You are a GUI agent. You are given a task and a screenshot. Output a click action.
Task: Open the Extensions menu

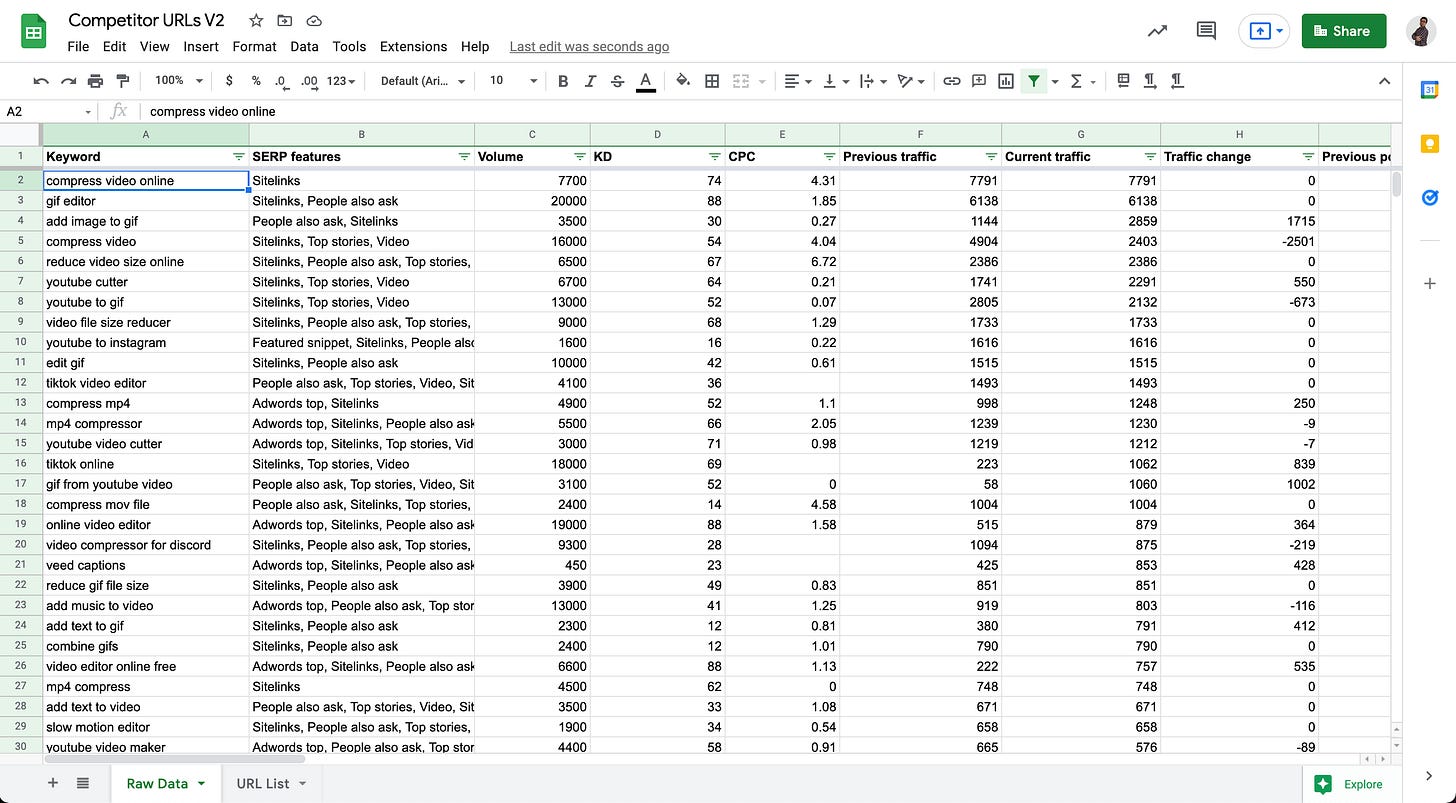click(413, 46)
